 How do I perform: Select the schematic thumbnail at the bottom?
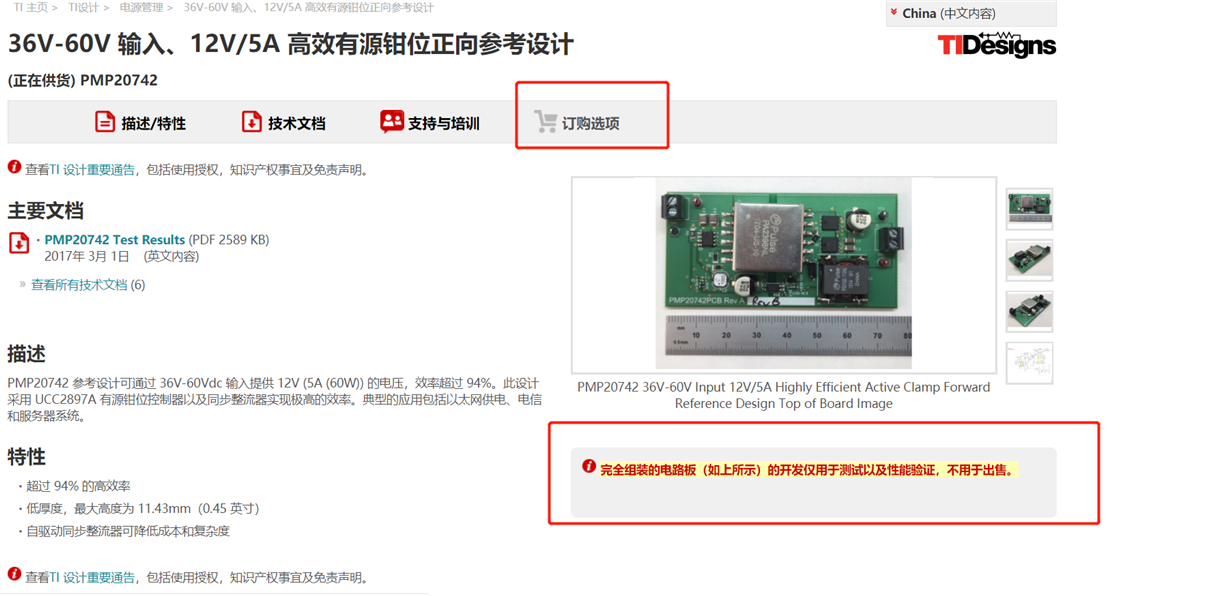tap(1029, 363)
